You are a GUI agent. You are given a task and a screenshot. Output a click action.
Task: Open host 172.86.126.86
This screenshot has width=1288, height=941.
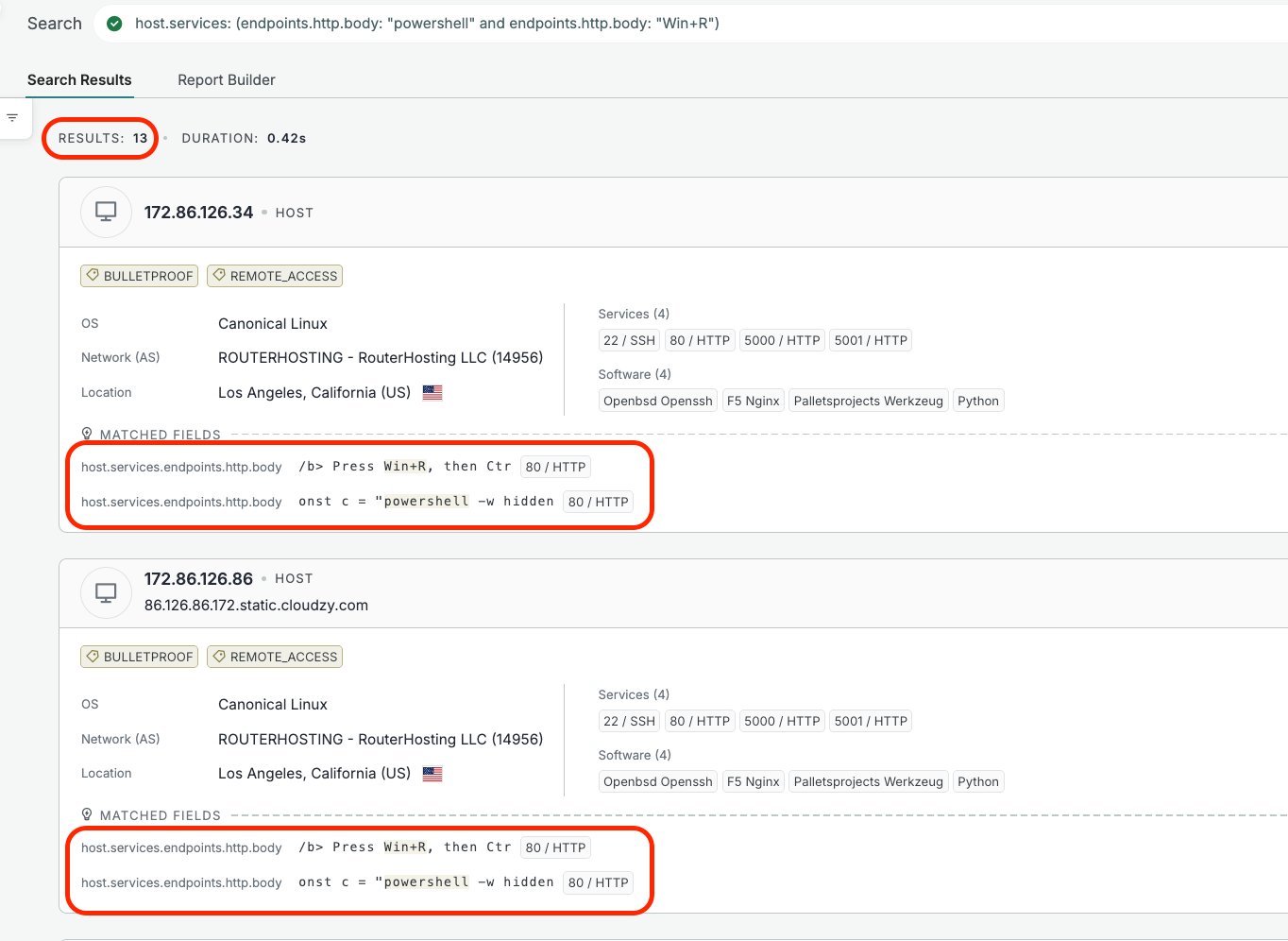point(198,578)
